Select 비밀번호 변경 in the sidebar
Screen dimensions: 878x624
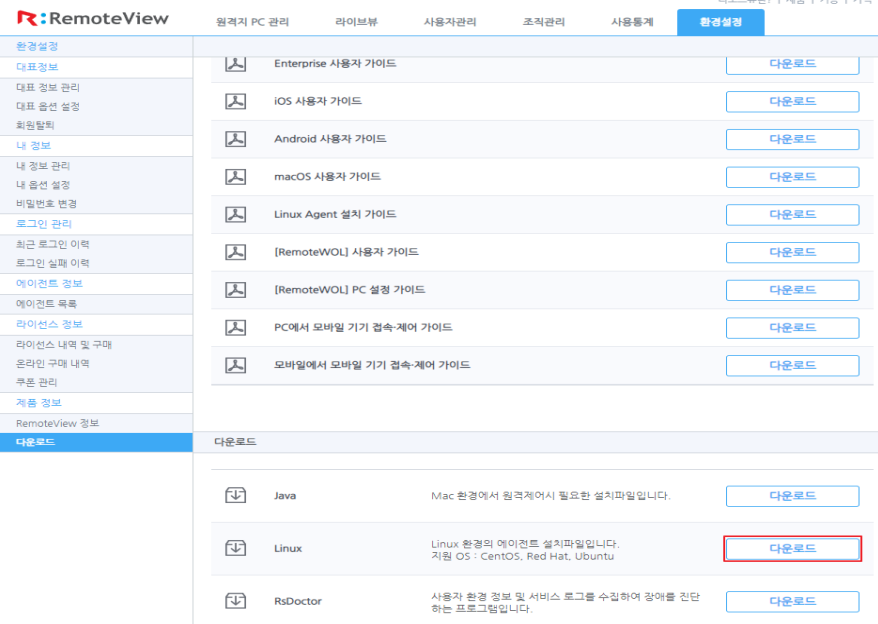(x=46, y=203)
